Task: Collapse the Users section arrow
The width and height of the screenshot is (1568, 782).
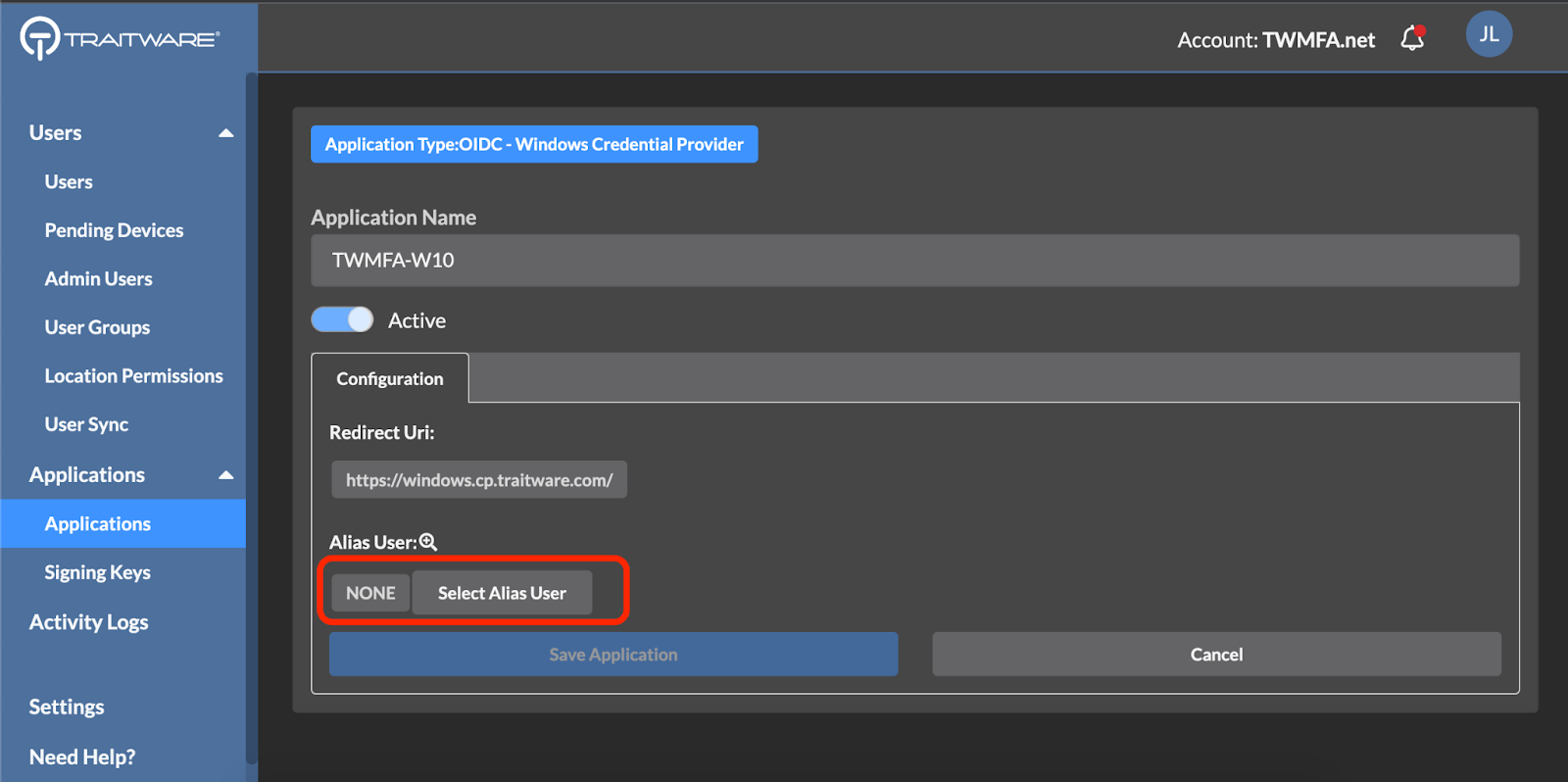Action: [226, 133]
